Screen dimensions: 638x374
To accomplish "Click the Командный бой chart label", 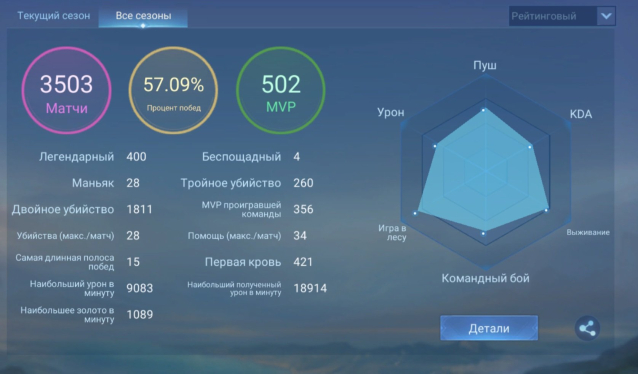I will pyautogui.click(x=485, y=278).
